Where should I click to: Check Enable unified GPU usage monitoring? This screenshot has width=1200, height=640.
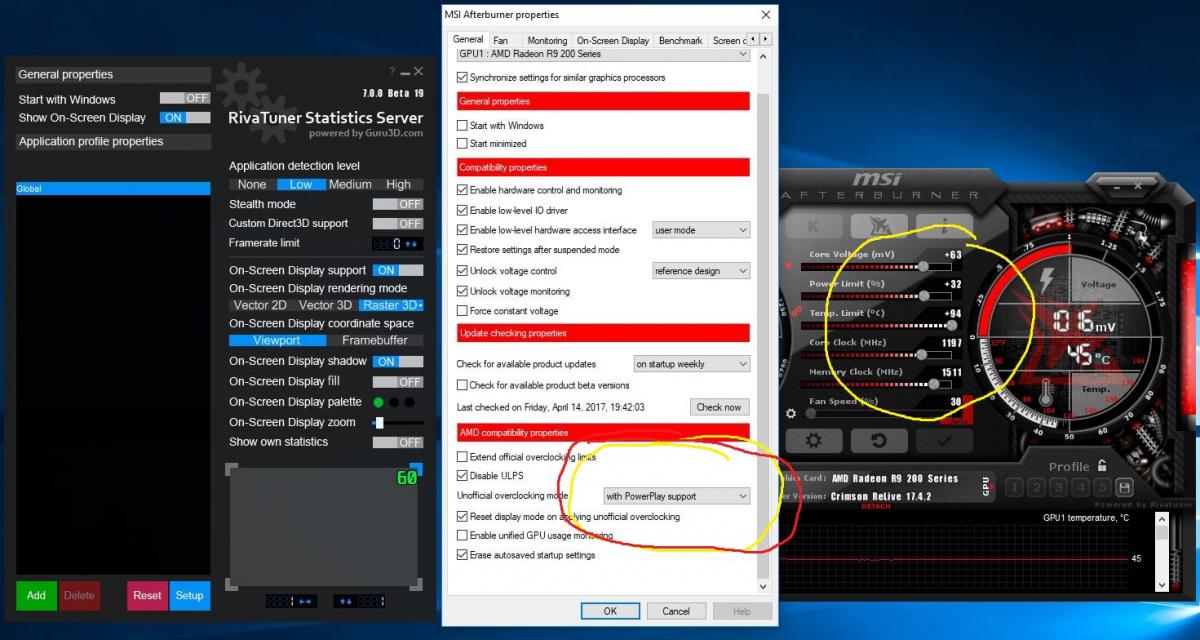462,536
